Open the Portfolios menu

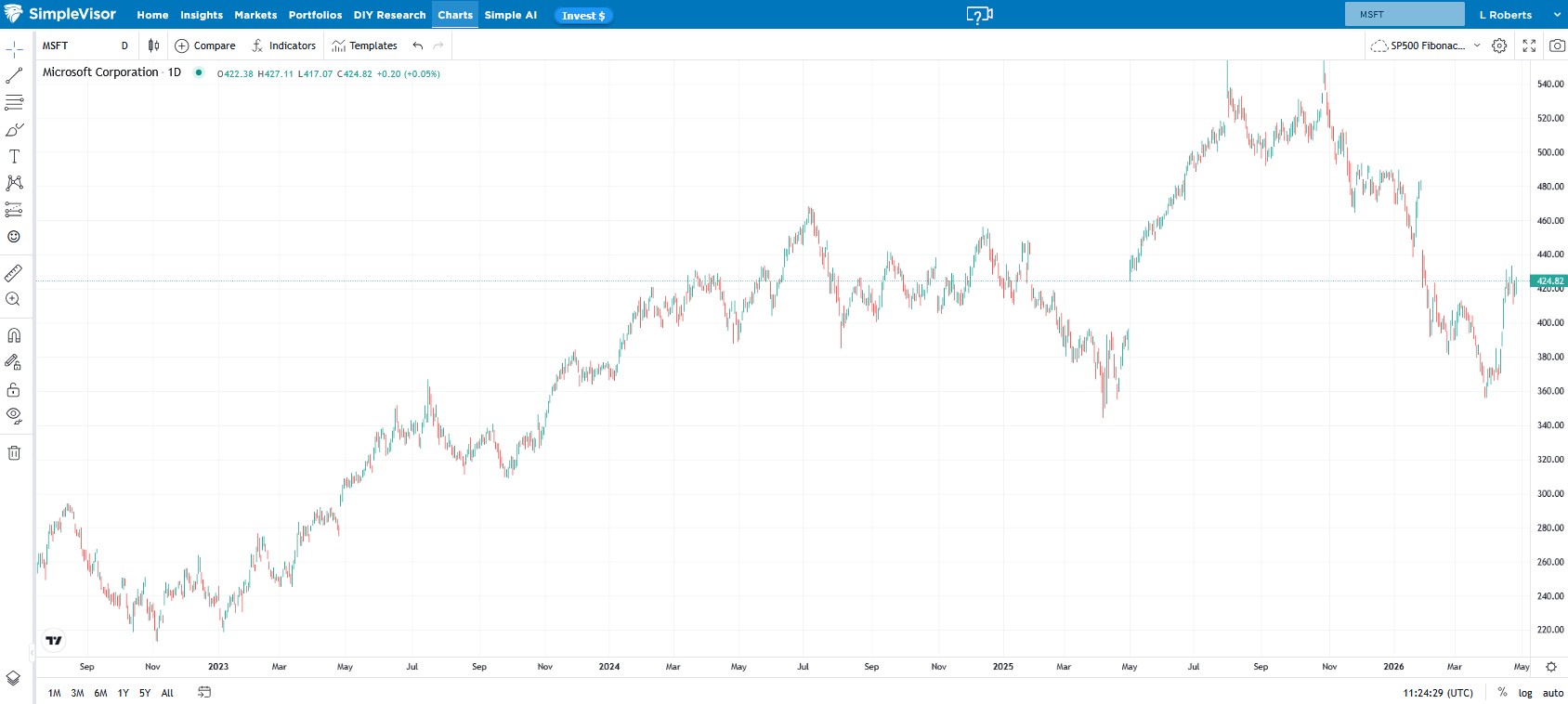point(315,15)
